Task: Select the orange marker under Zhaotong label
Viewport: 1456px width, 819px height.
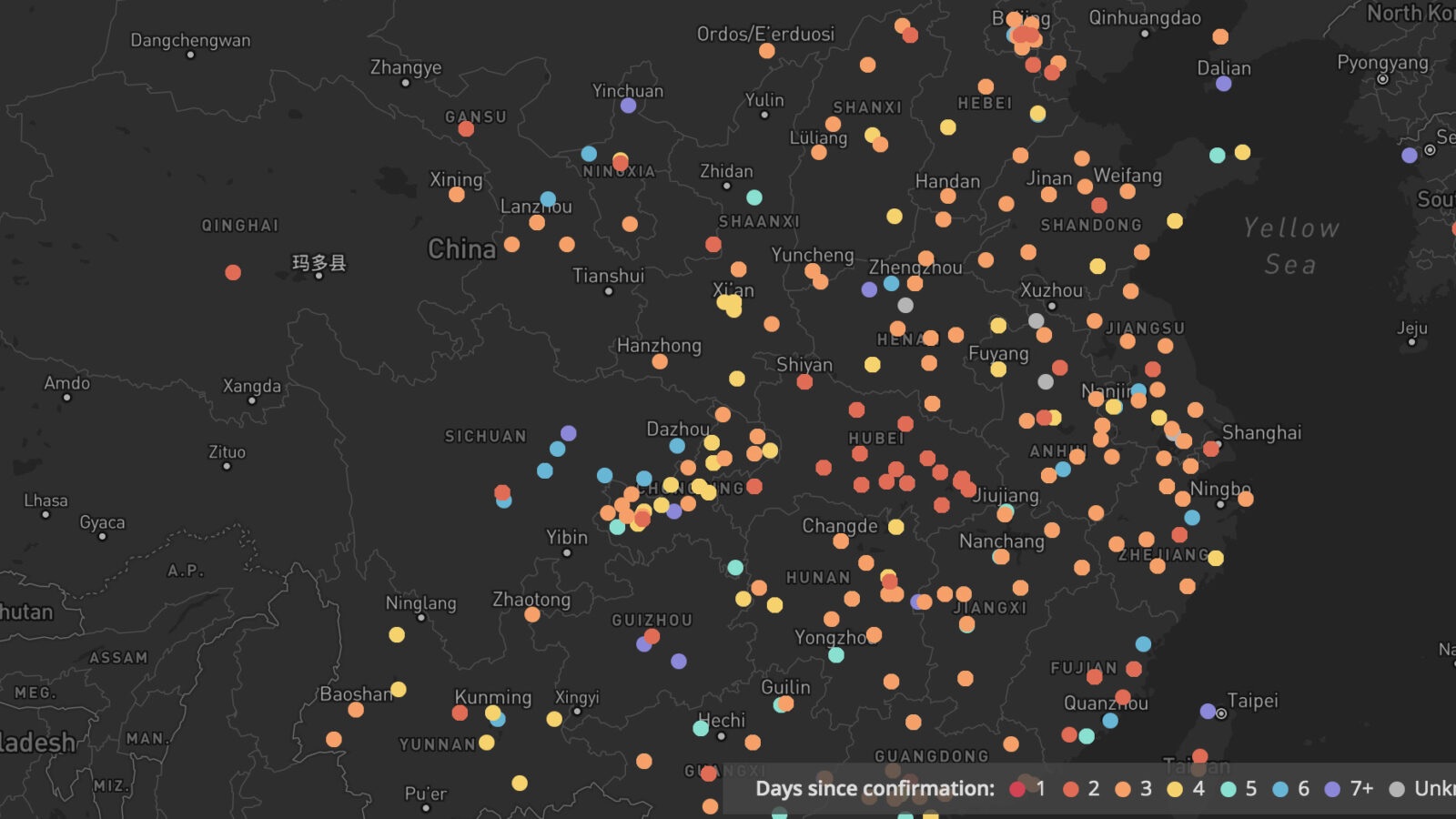Action: (x=532, y=614)
